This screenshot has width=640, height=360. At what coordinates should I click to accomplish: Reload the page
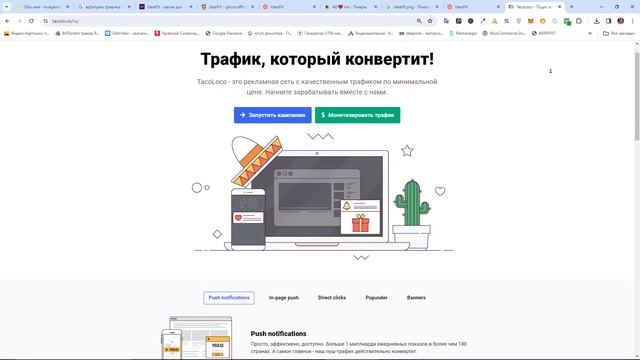click(31, 21)
